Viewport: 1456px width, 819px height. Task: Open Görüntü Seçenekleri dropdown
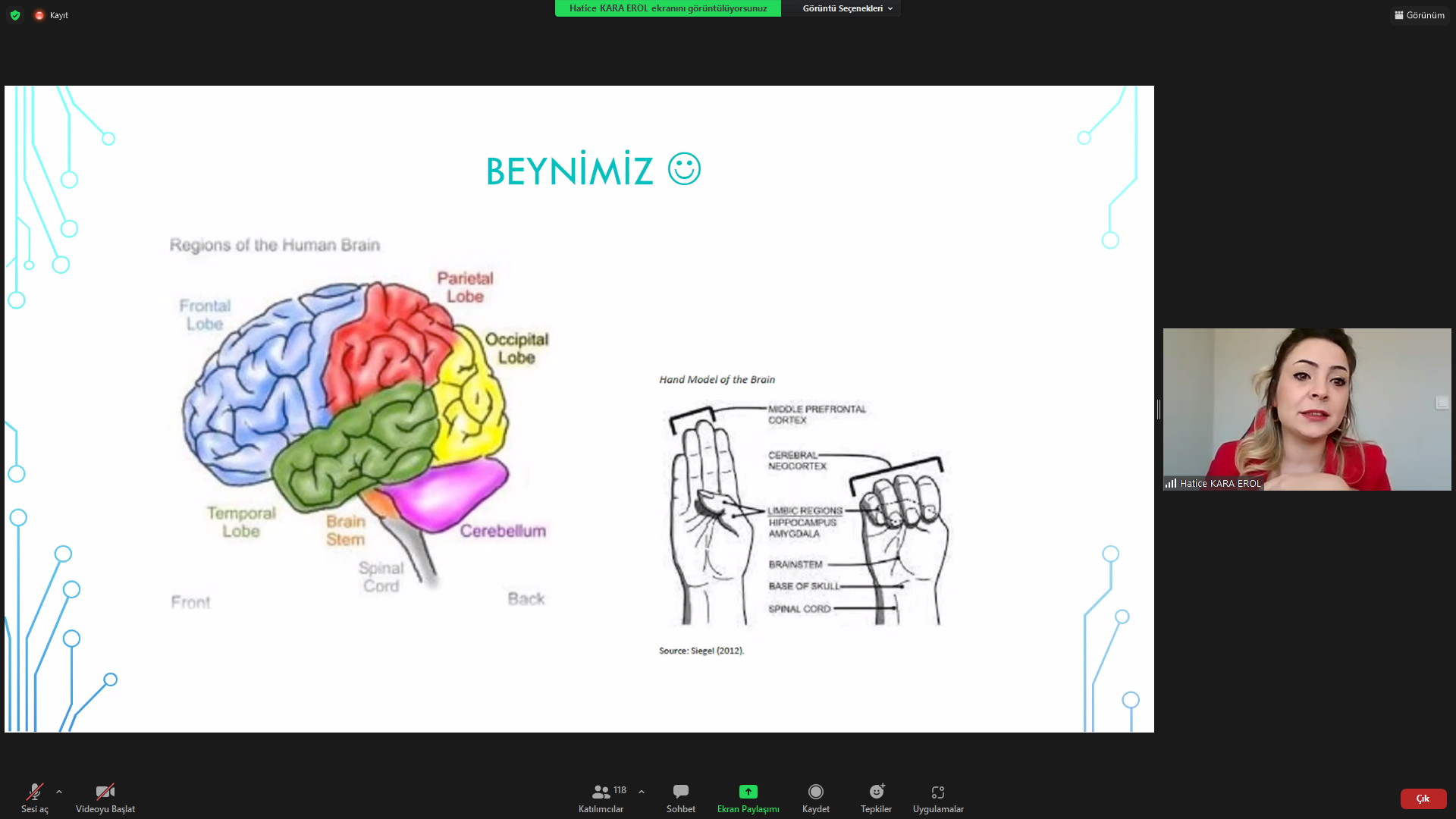tap(847, 8)
